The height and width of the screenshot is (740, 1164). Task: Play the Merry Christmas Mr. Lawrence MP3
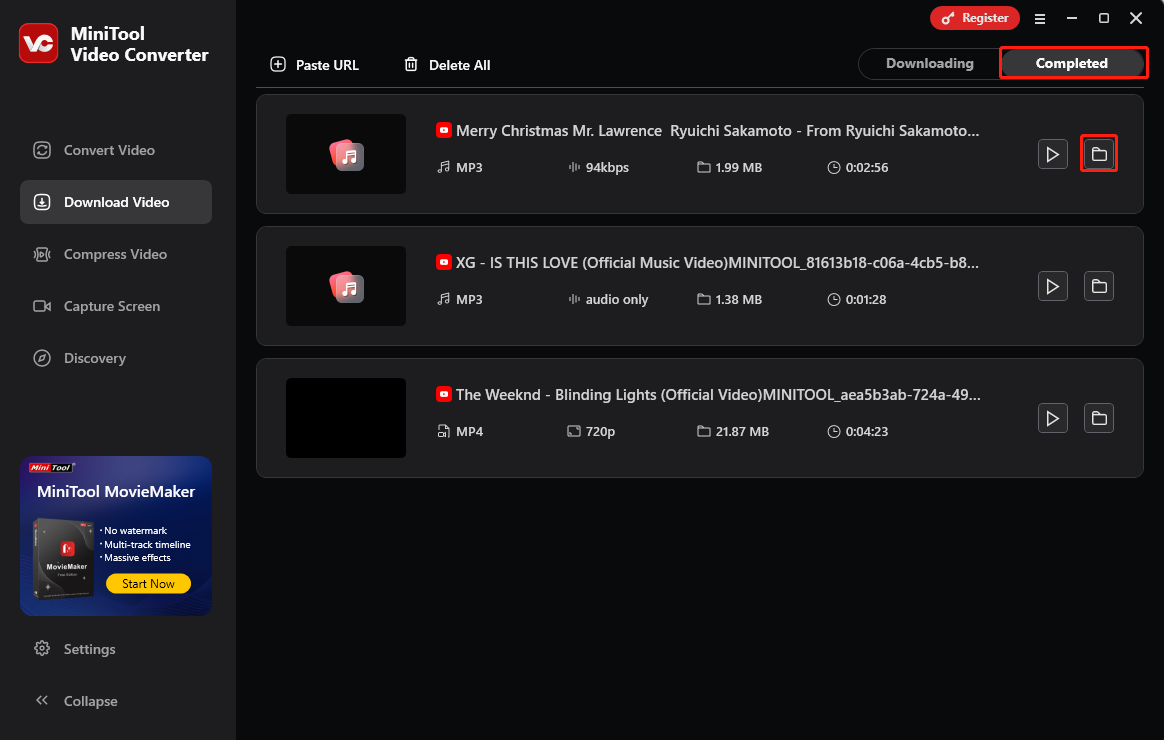click(x=1052, y=154)
